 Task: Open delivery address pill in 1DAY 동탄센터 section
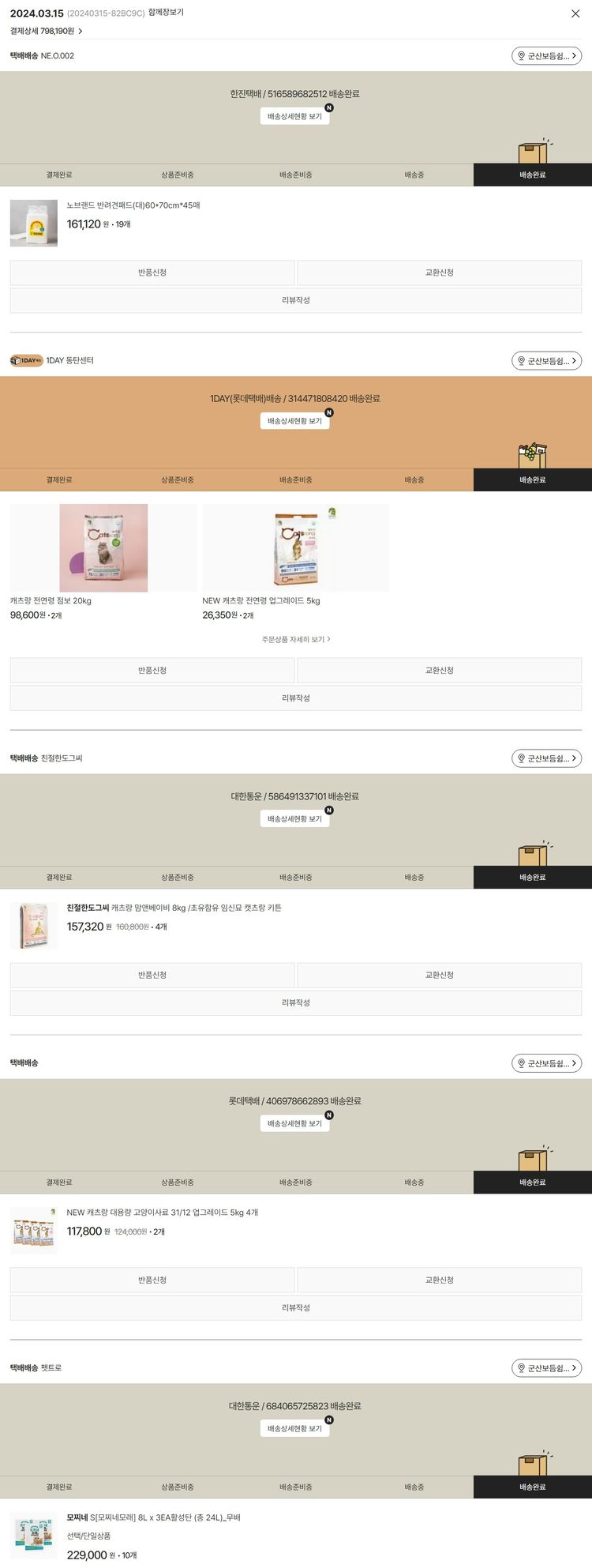tap(546, 361)
